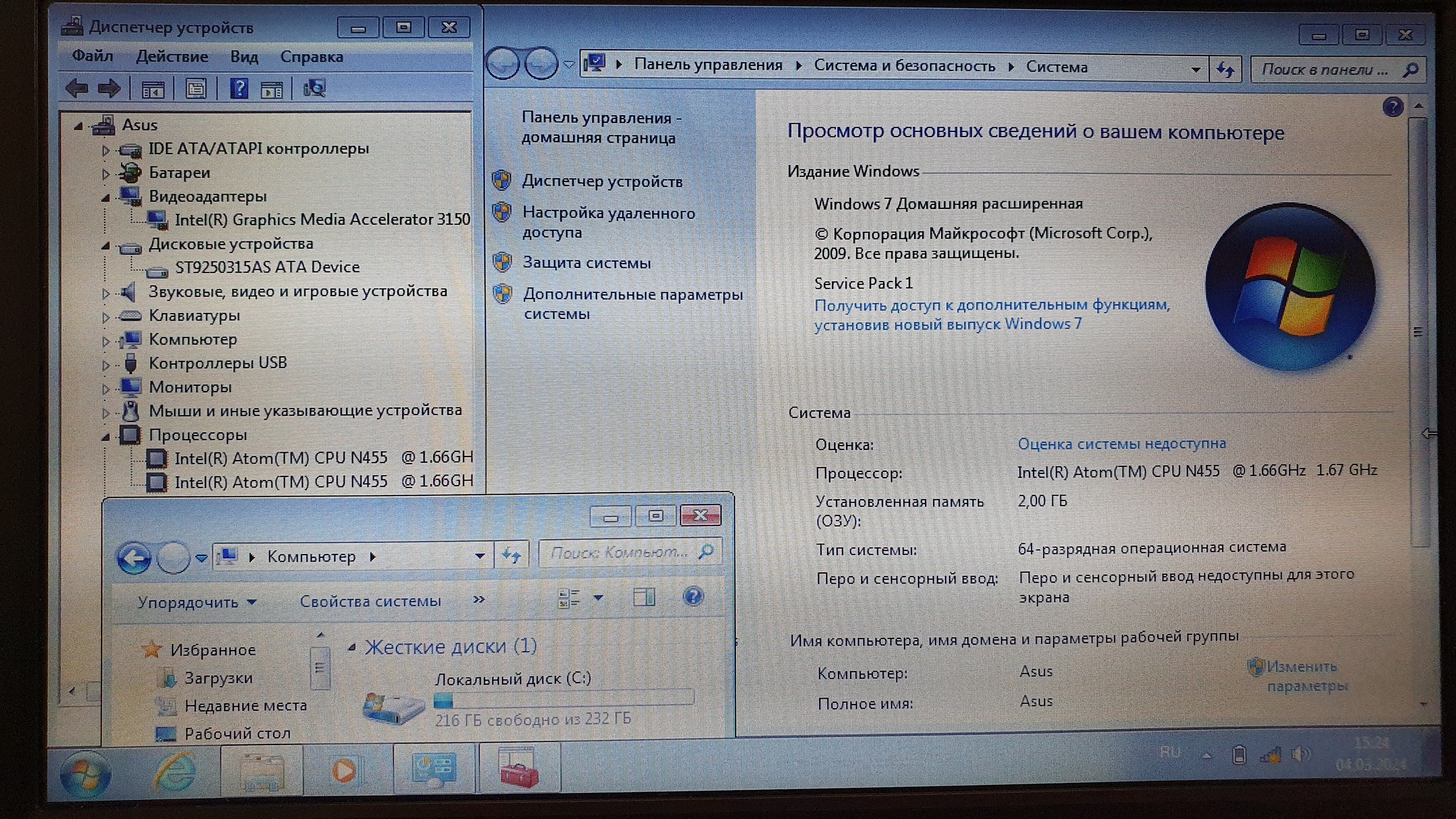Open the Защита системы link
Screen dimensions: 1456x819
587,263
